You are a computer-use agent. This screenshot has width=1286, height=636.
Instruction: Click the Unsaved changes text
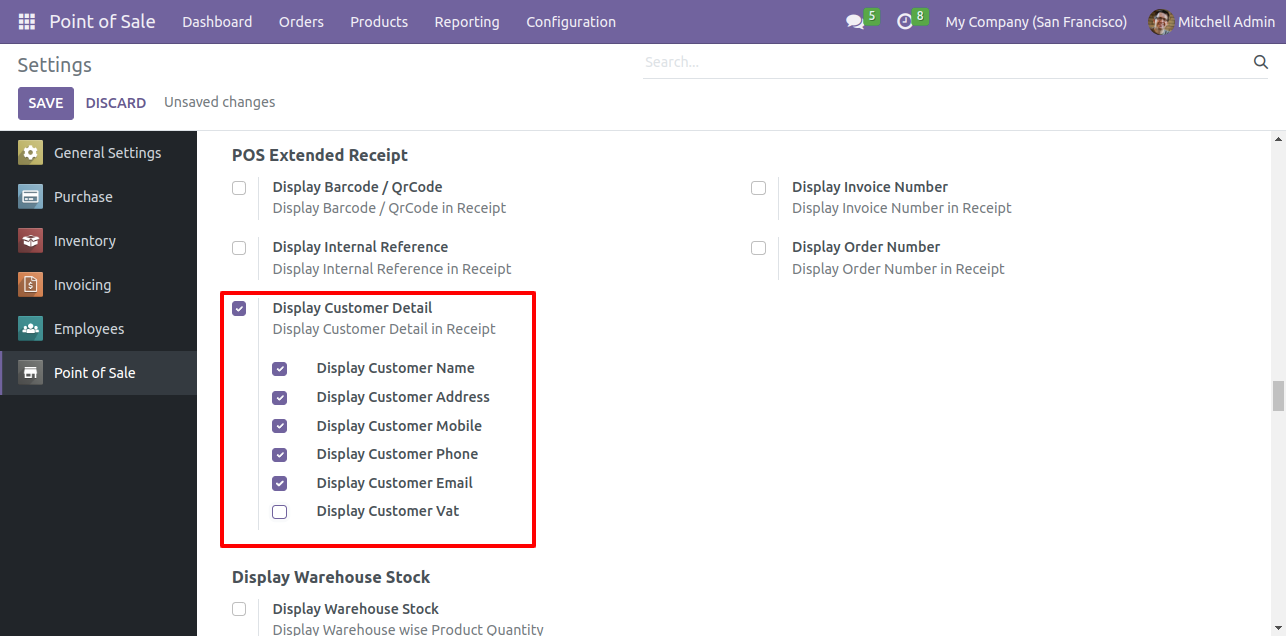(220, 102)
